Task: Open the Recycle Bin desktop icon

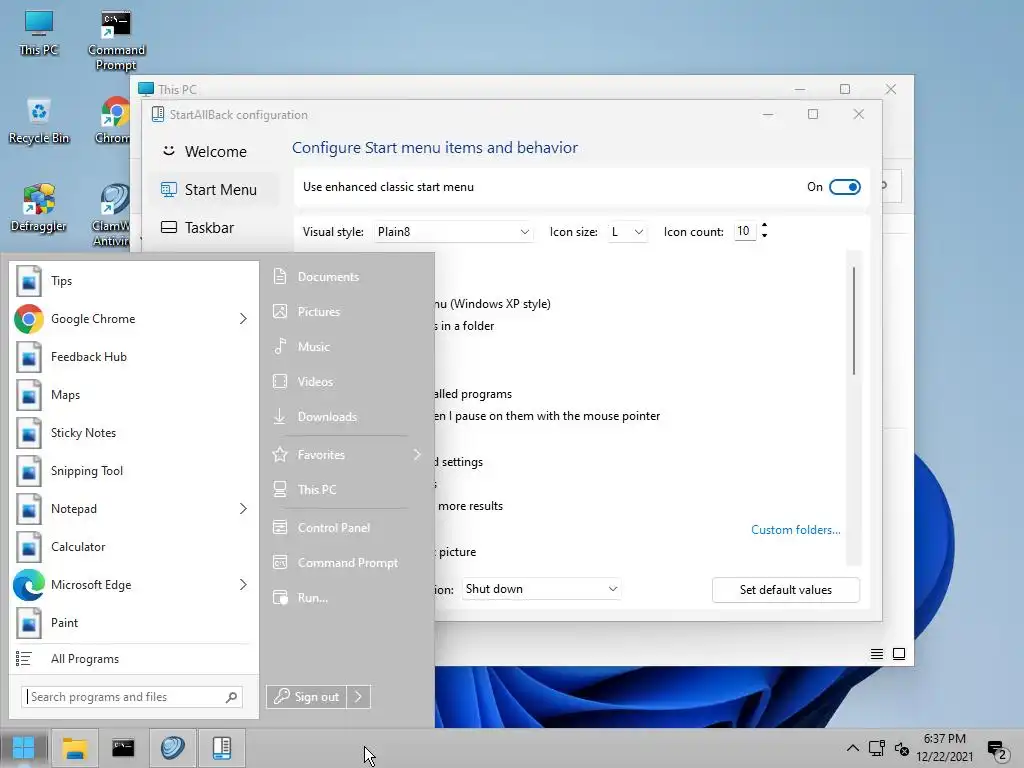Action: (x=39, y=121)
